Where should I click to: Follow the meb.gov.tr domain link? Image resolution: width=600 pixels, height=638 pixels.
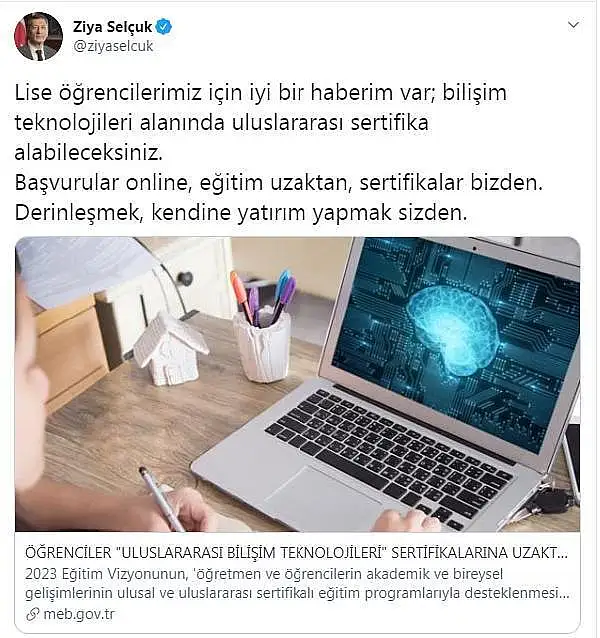point(79,614)
